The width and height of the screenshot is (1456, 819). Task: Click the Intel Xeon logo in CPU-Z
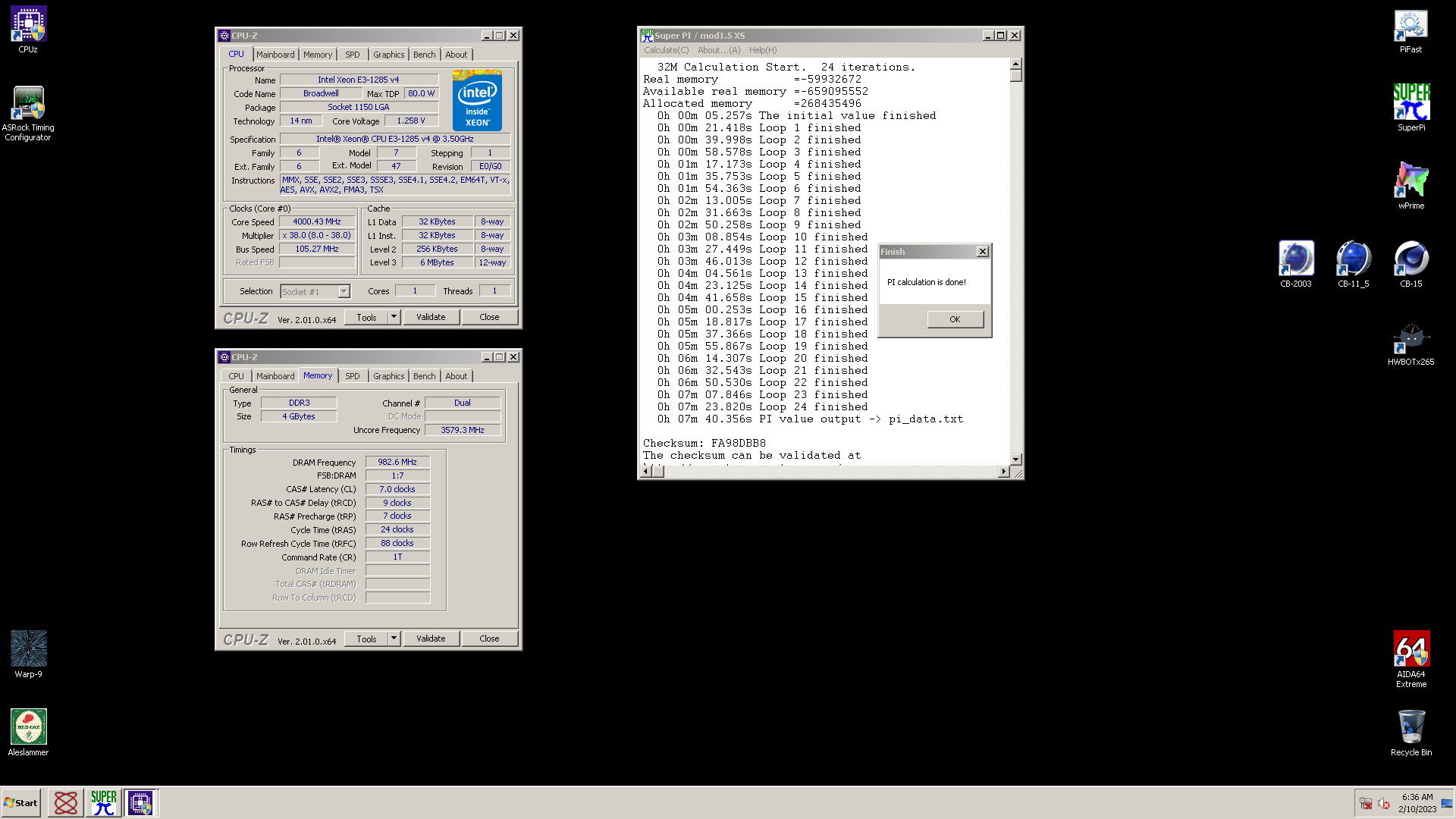tap(477, 100)
